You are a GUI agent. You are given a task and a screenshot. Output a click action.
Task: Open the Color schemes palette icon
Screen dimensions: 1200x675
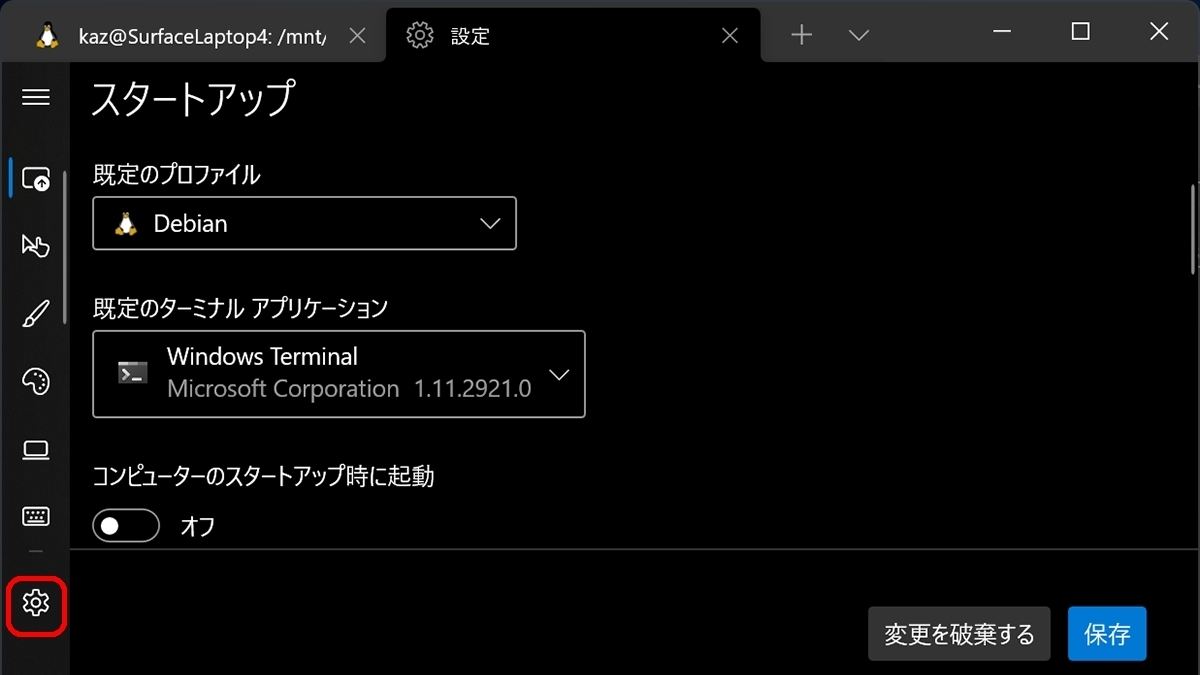click(36, 382)
